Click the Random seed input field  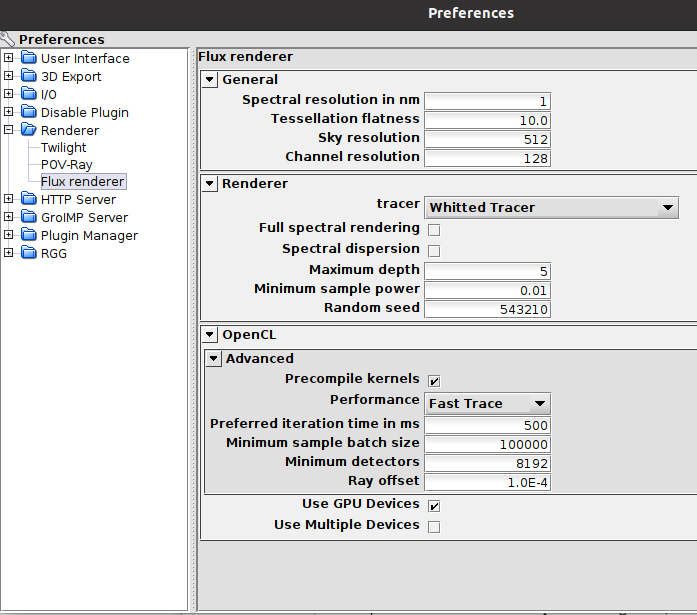click(487, 309)
